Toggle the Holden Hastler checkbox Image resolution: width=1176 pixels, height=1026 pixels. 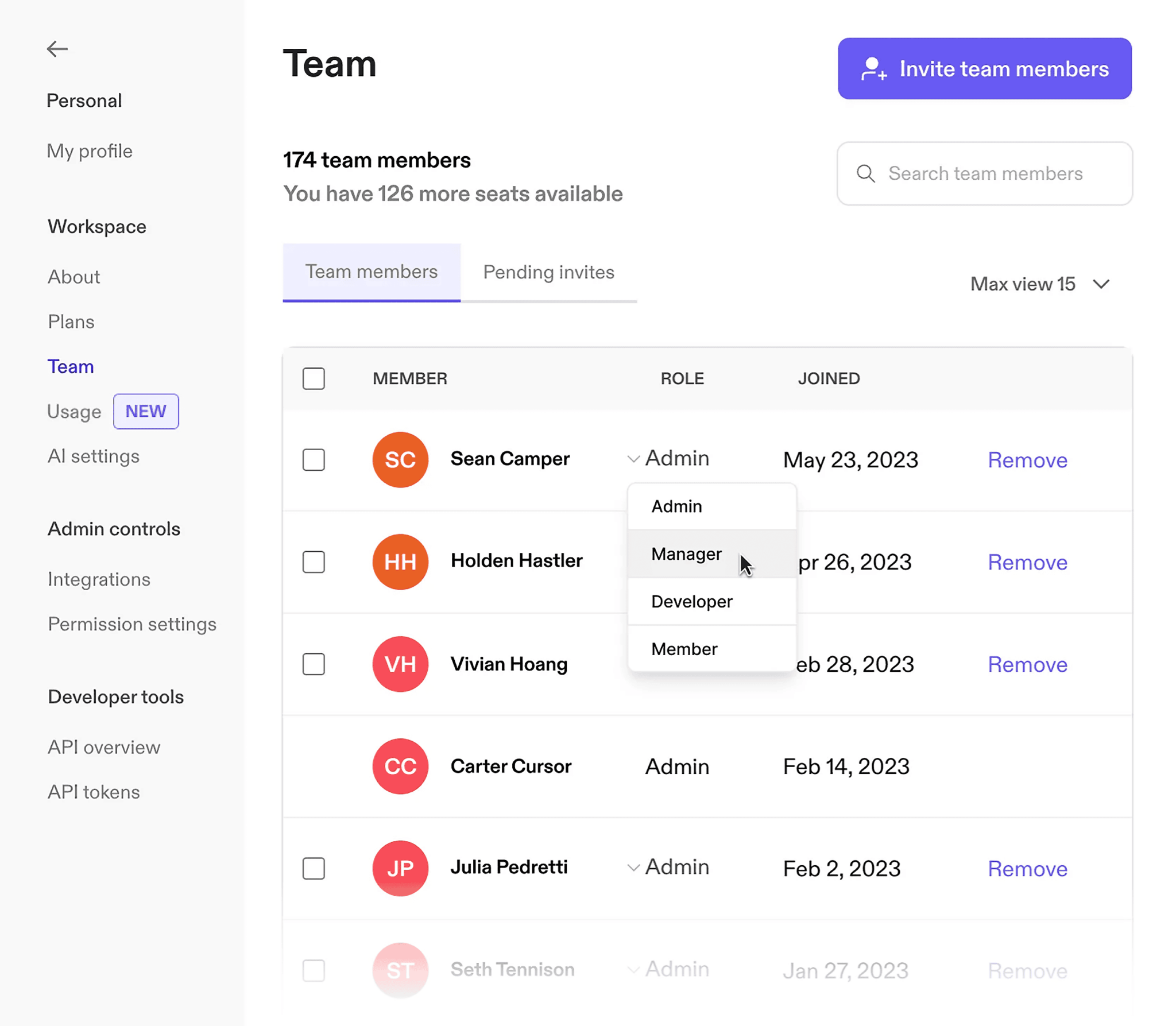315,561
